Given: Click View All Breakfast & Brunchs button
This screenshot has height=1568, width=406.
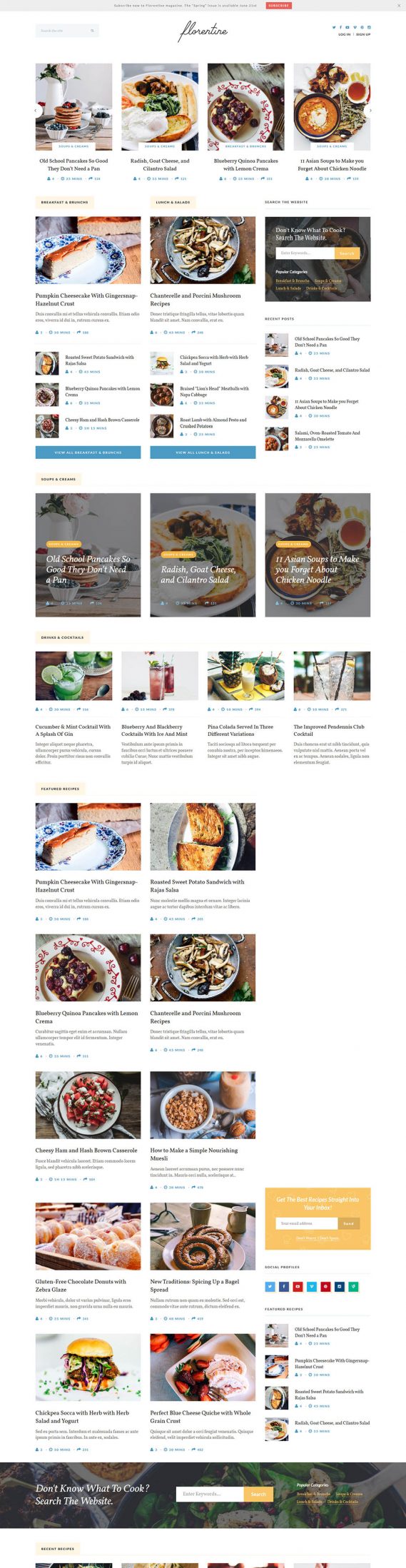Looking at the screenshot, I should tap(88, 452).
